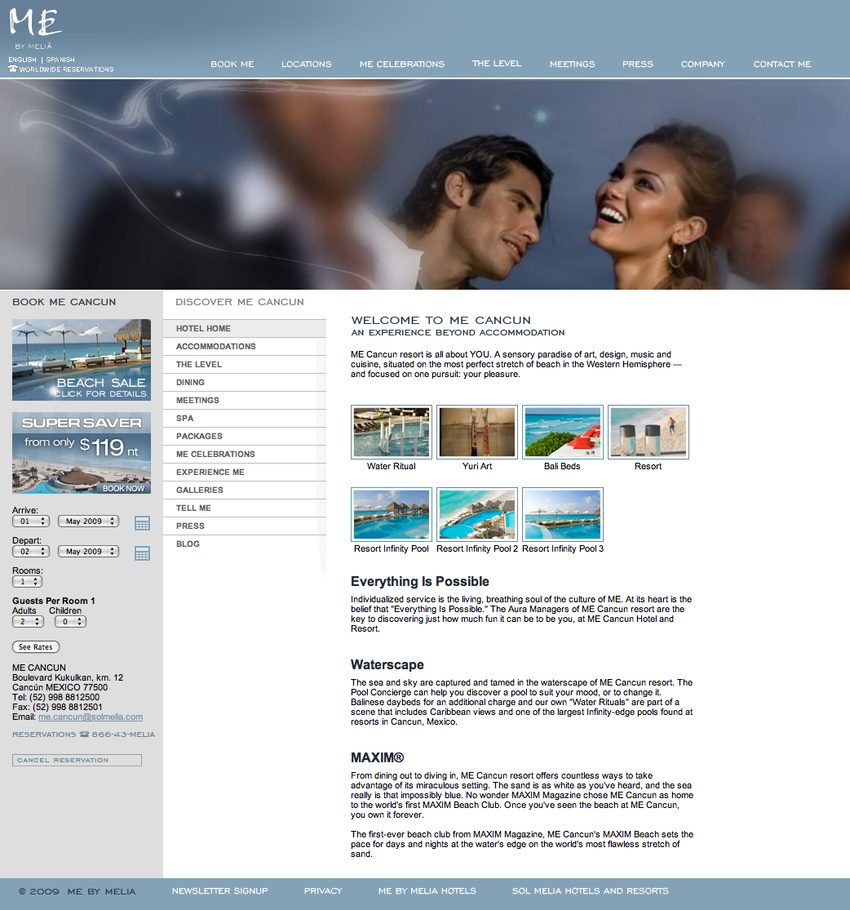850x910 pixels.
Task: Click the Reservations 866-43-MELIA text
Action: 84,735
